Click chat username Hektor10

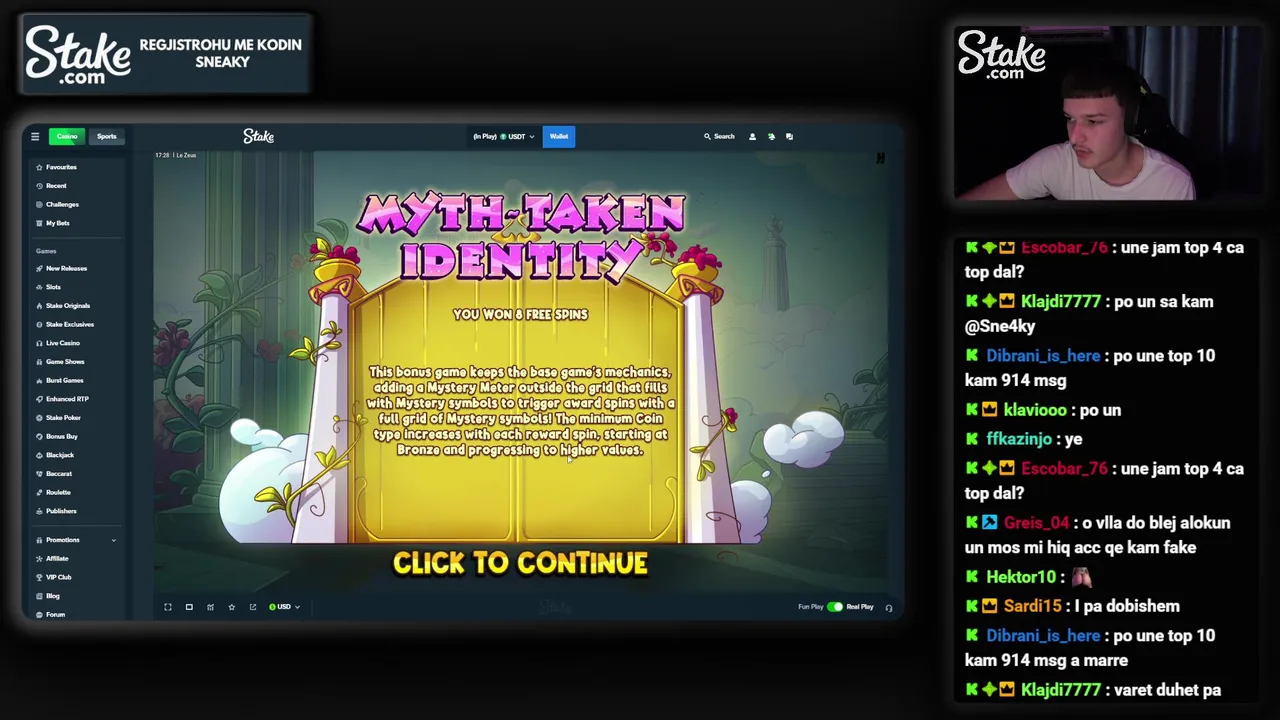point(1021,577)
